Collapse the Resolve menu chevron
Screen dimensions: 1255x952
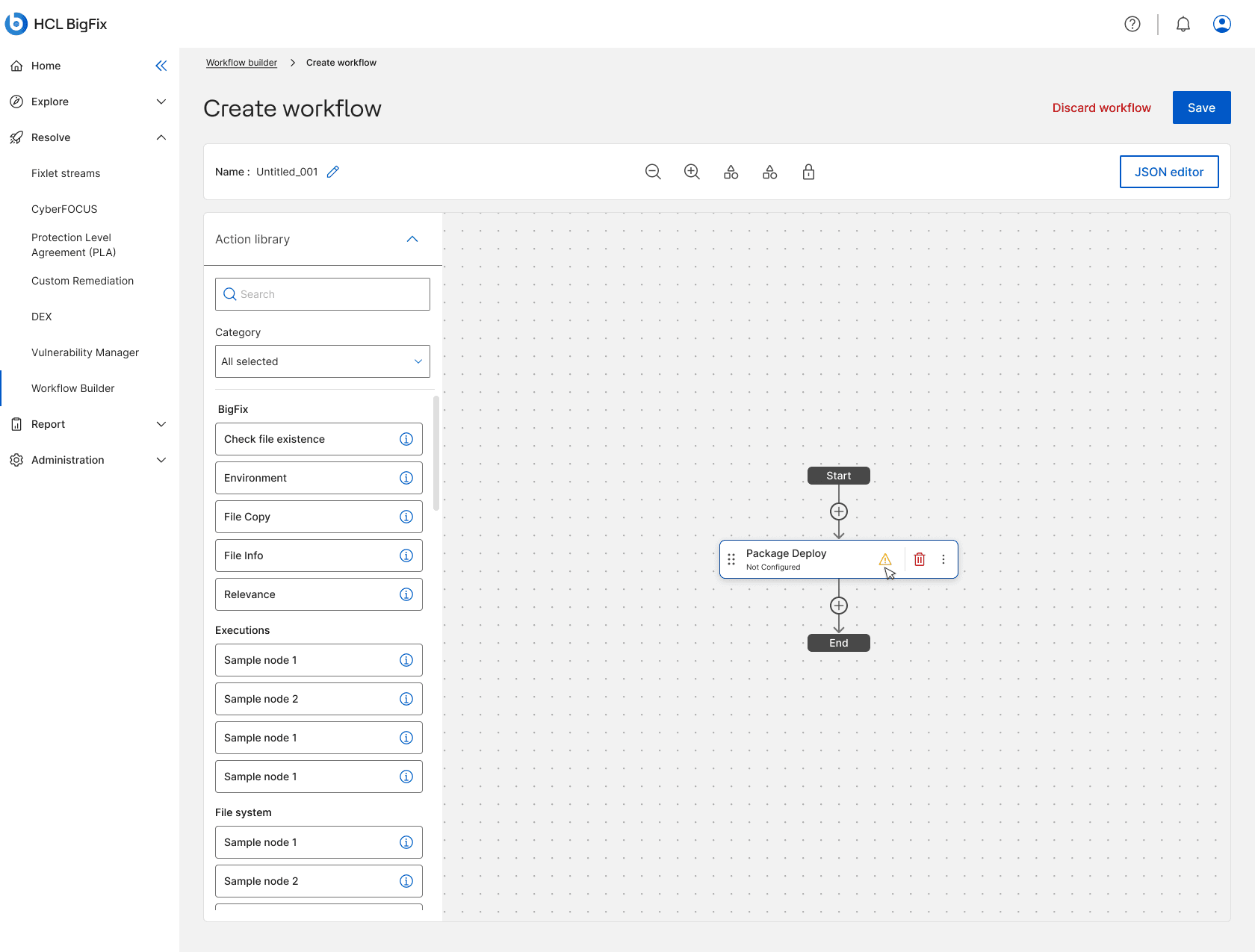161,137
